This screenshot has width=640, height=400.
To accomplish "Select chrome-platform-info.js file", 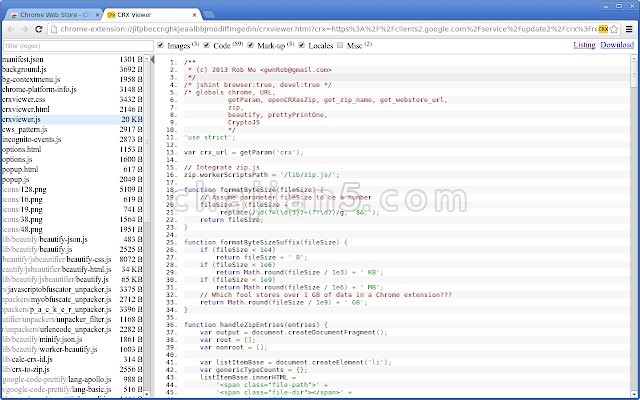I will click(x=72, y=89).
